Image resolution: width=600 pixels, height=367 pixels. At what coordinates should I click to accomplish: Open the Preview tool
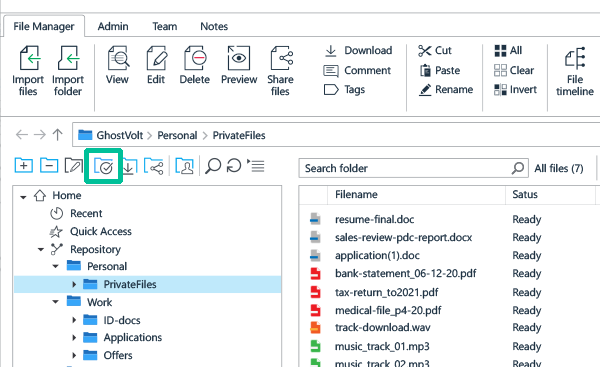click(239, 58)
